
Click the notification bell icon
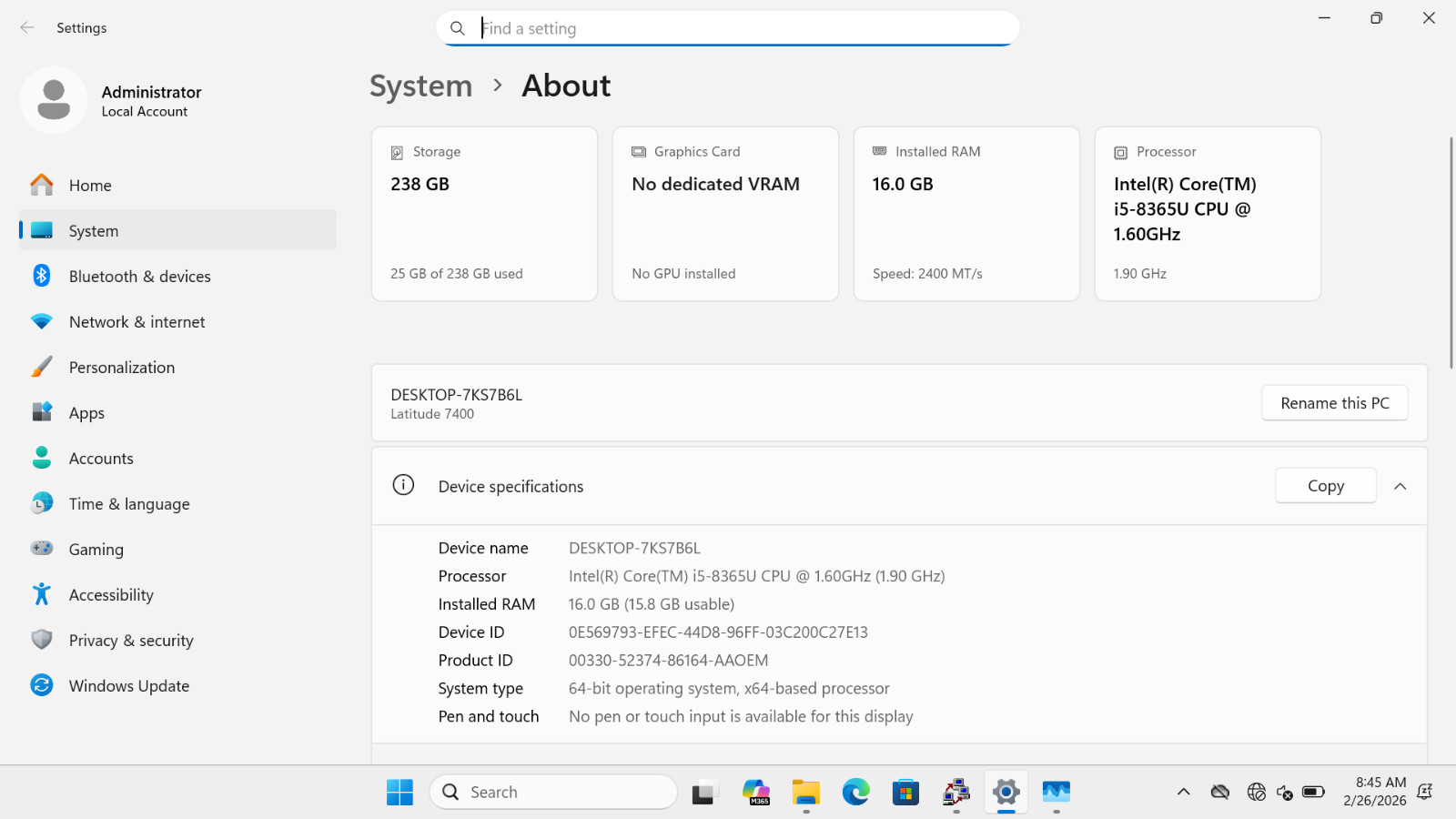[1425, 792]
